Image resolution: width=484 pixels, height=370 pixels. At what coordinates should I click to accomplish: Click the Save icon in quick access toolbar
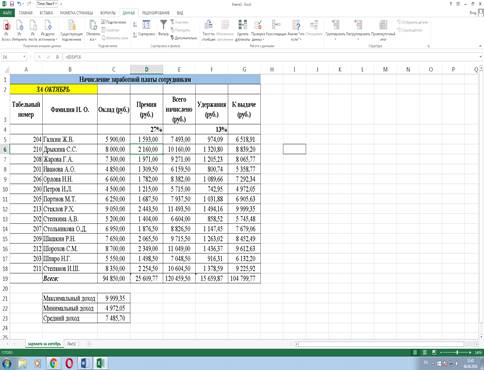[x=12, y=4]
